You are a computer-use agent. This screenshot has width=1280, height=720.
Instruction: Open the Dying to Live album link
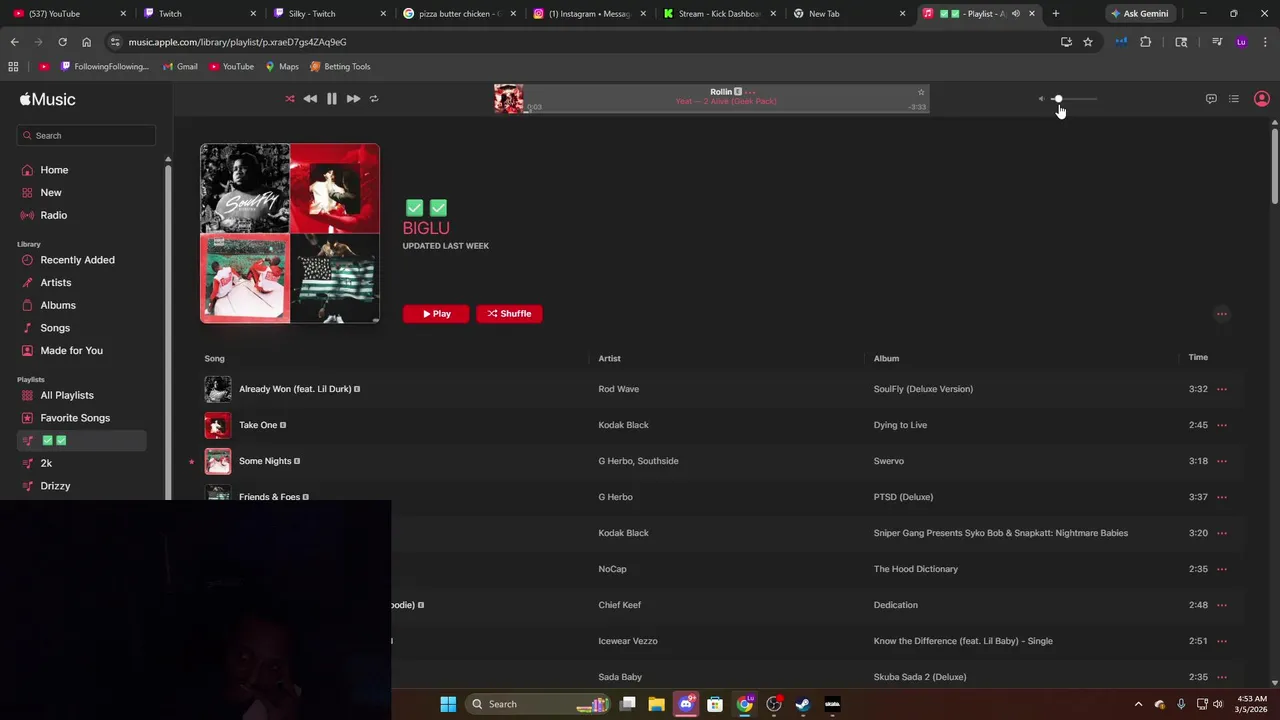tap(900, 425)
